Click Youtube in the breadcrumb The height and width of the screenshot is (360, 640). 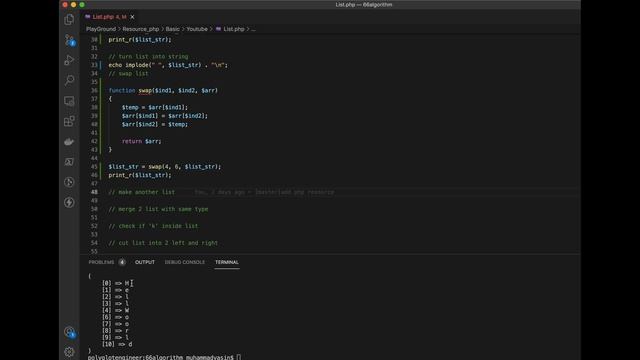(x=197, y=29)
